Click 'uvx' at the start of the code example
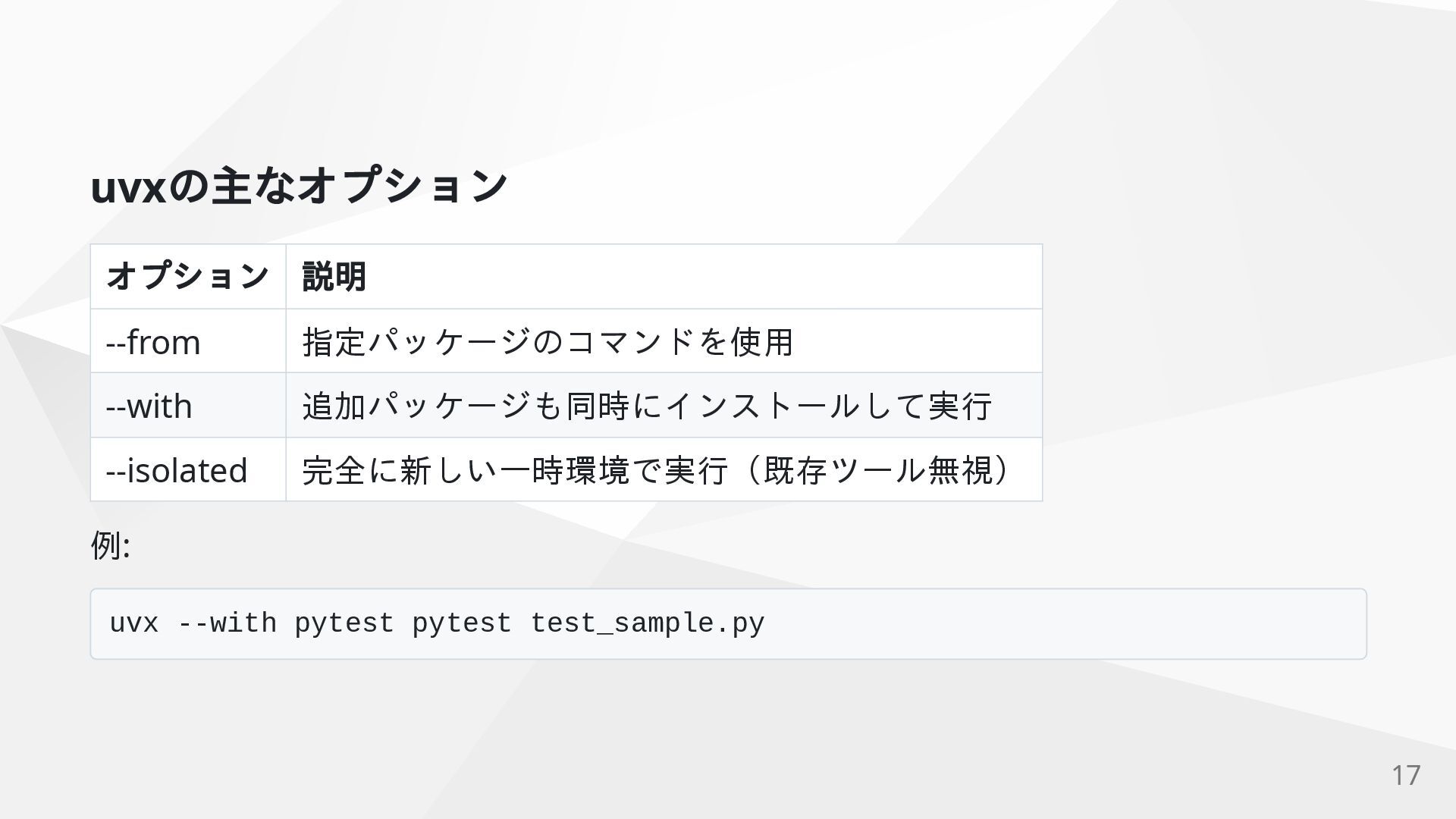 click(x=134, y=623)
